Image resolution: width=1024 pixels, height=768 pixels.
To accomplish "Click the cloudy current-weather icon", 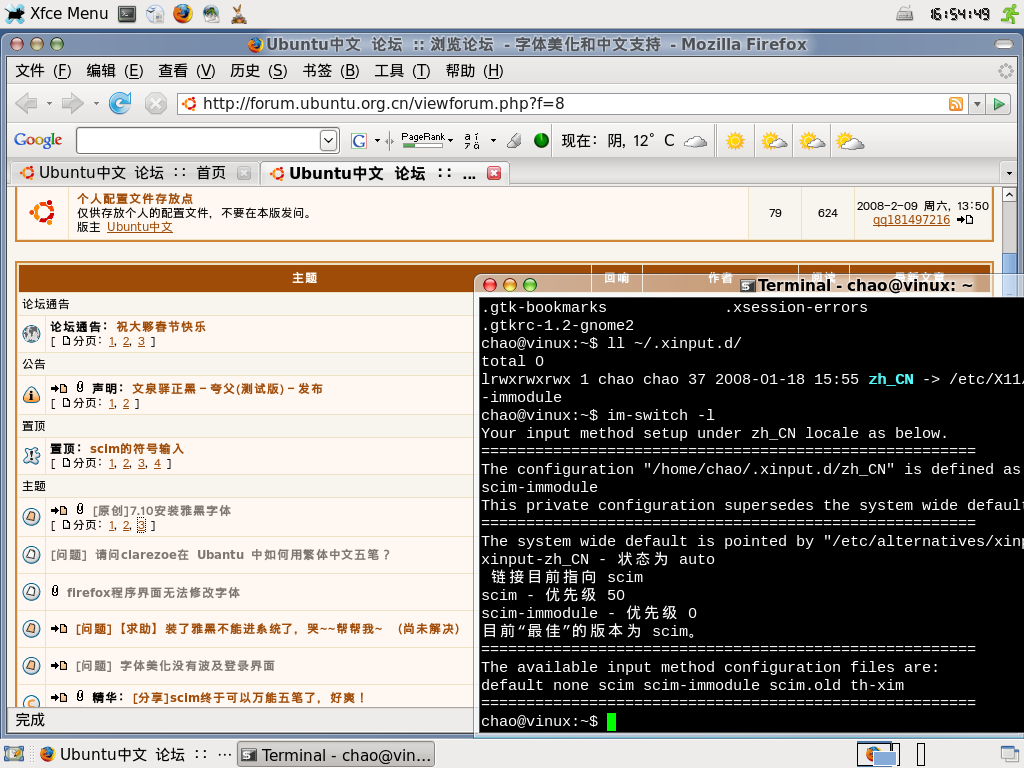I will tap(696, 141).
